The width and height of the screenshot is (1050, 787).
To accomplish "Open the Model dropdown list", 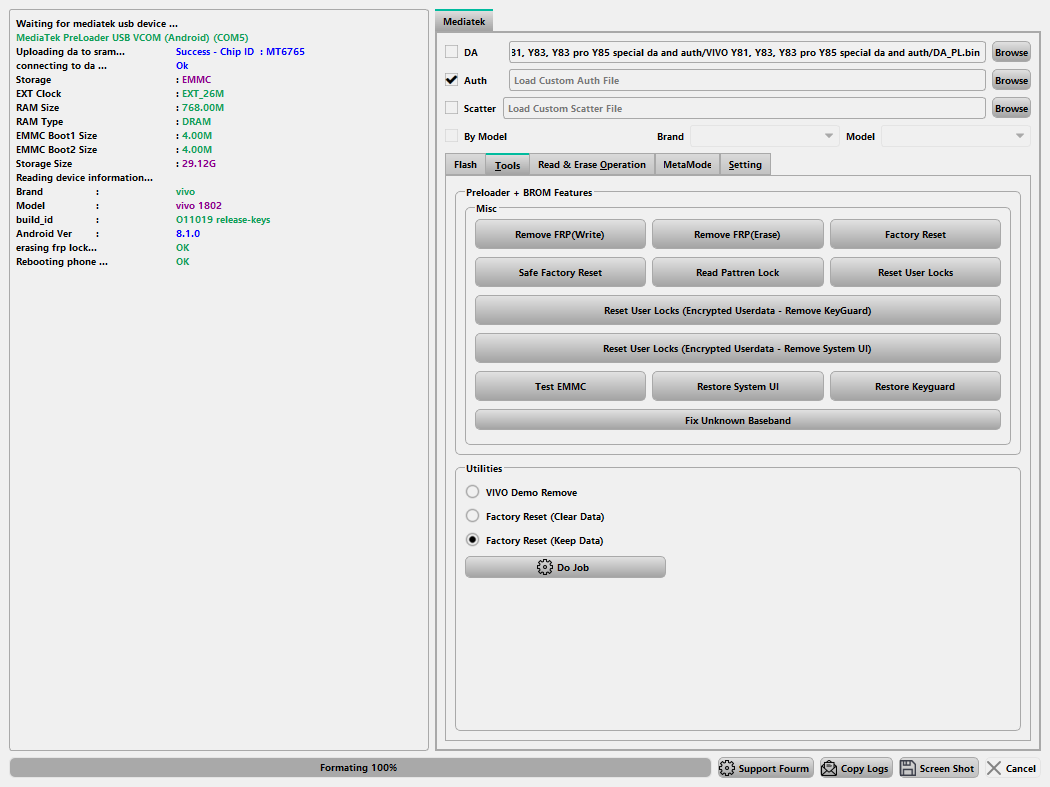I will coord(954,136).
